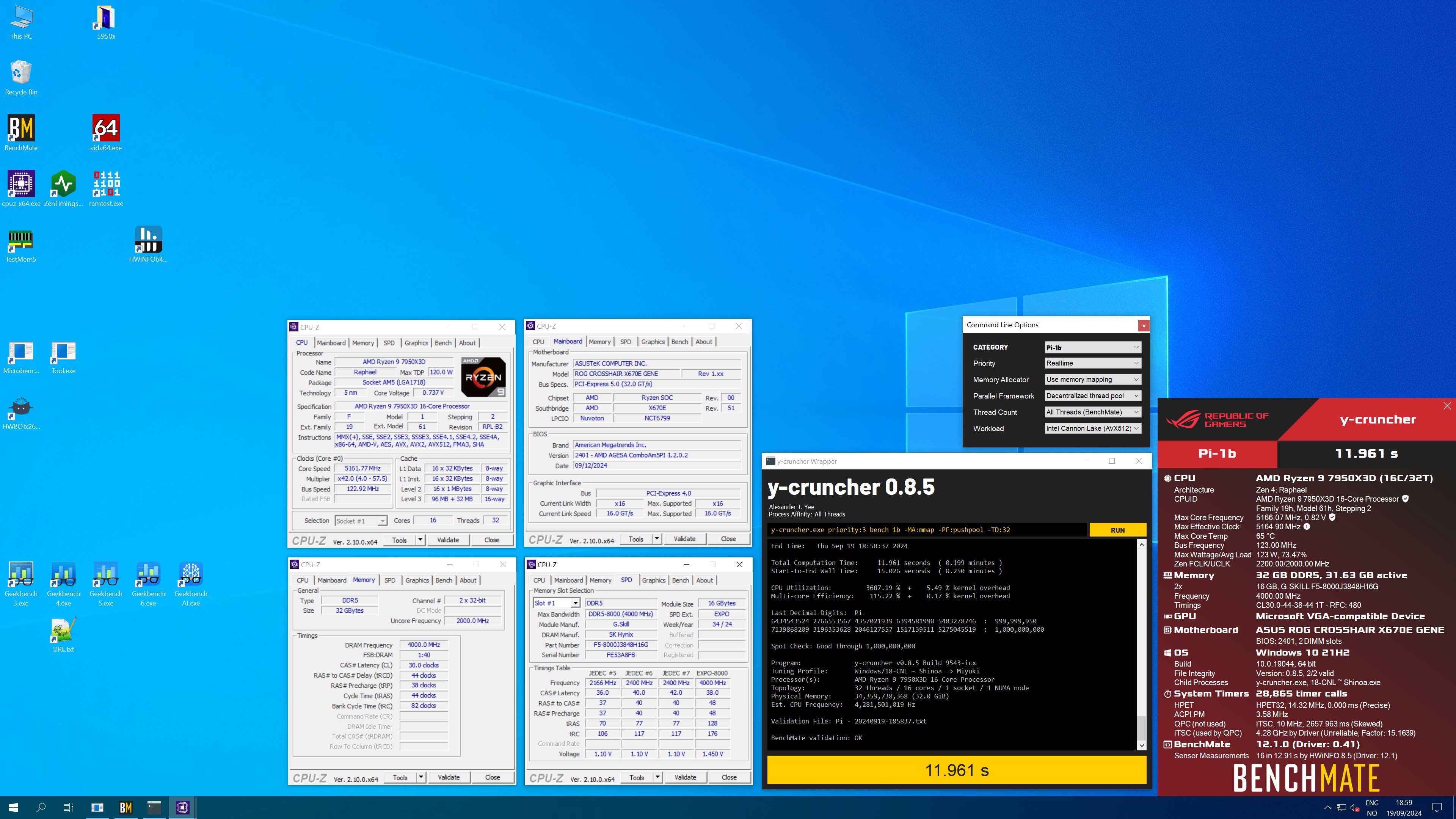1456x819 pixels.
Task: Launch the BenchMate desktop shortcut
Action: (x=21, y=133)
